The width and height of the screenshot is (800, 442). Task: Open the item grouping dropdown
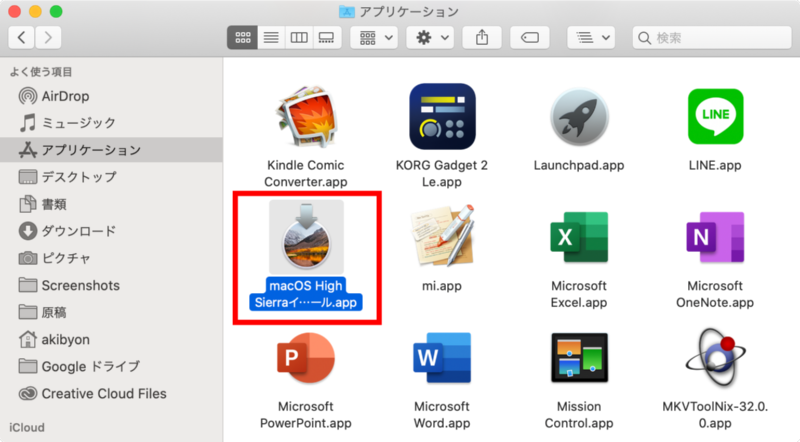377,38
